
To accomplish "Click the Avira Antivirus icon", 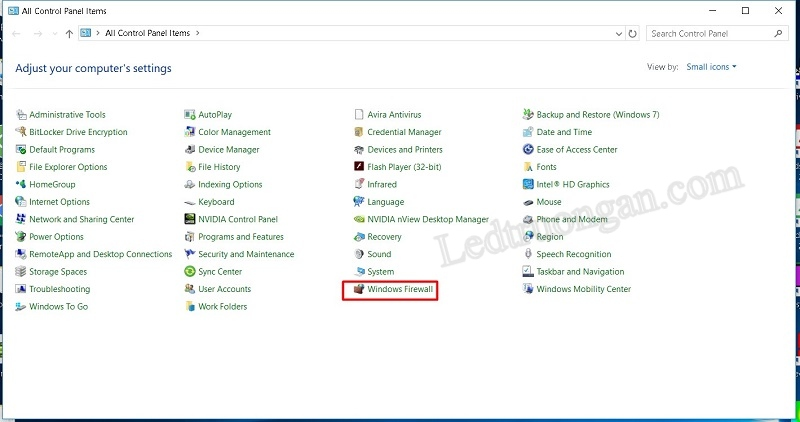I will (x=360, y=115).
